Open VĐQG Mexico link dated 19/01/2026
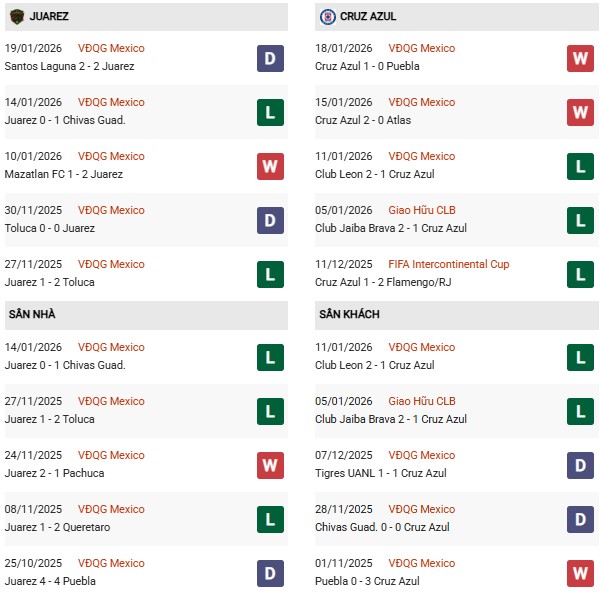The width and height of the screenshot is (600, 595). pos(111,48)
